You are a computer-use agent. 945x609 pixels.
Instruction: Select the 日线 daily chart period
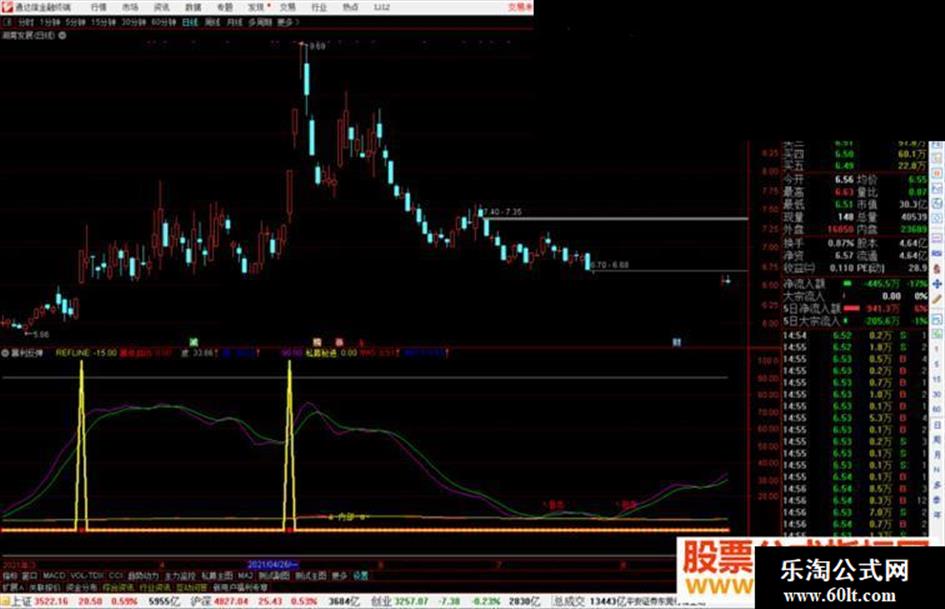tap(190, 22)
